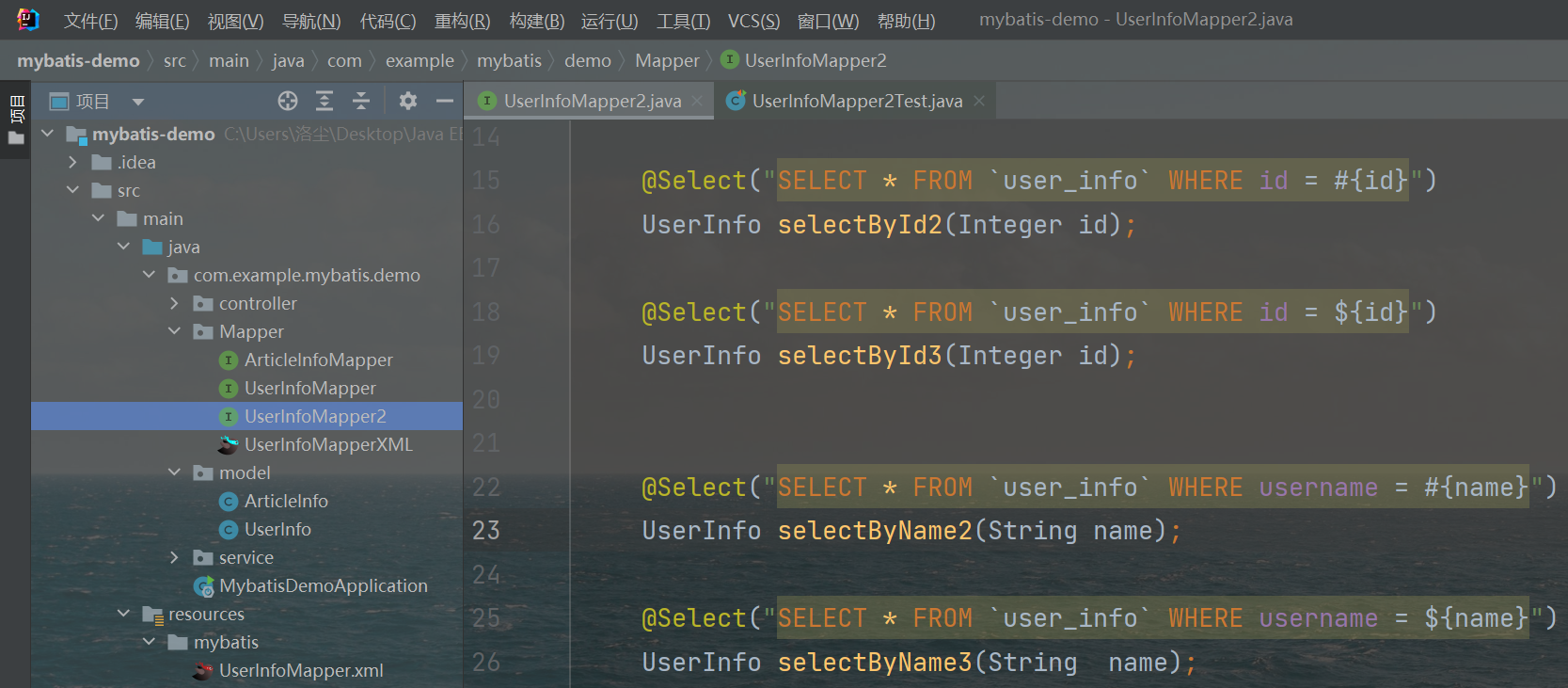Click the controller package folder icon
This screenshot has width=1568, height=688.
tap(202, 303)
